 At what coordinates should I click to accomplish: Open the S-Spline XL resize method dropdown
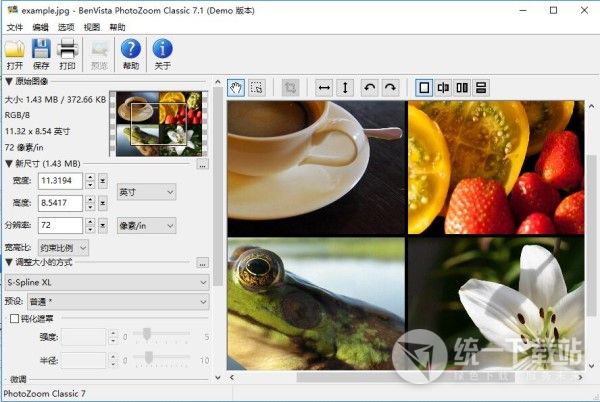(105, 282)
